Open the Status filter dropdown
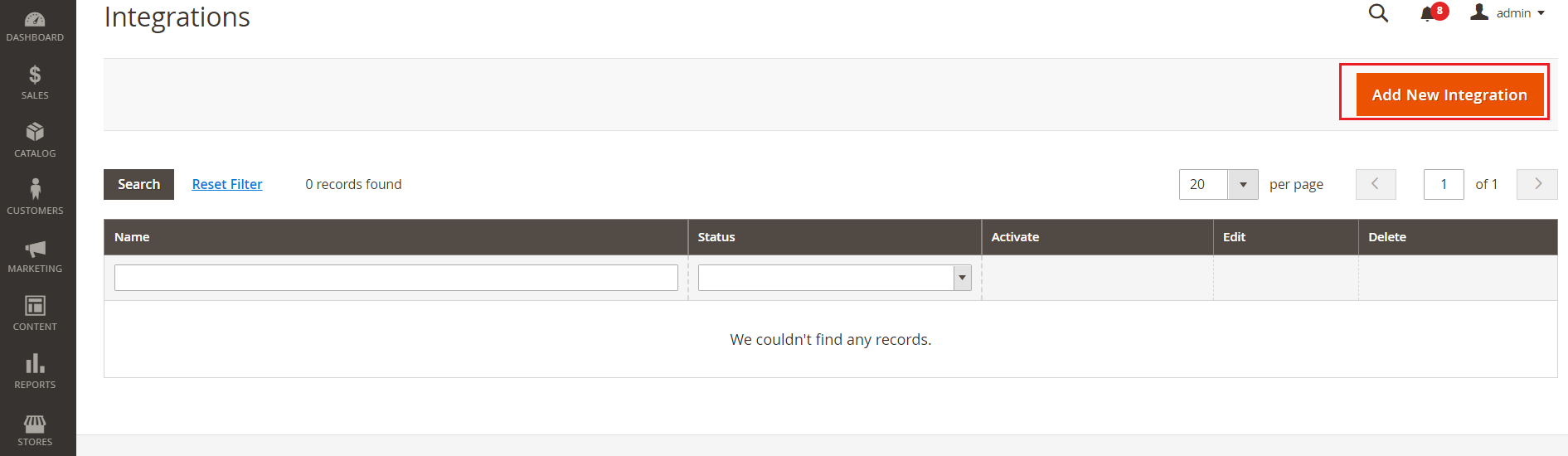Viewport: 1568px width, 456px height. 833,278
